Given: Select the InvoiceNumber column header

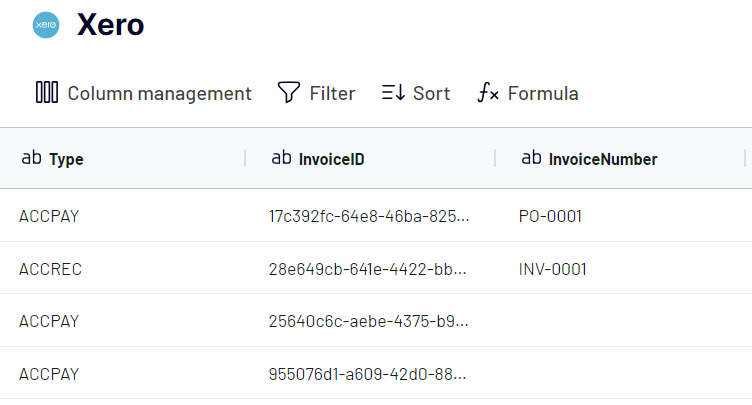Looking at the screenshot, I should 620,158.
